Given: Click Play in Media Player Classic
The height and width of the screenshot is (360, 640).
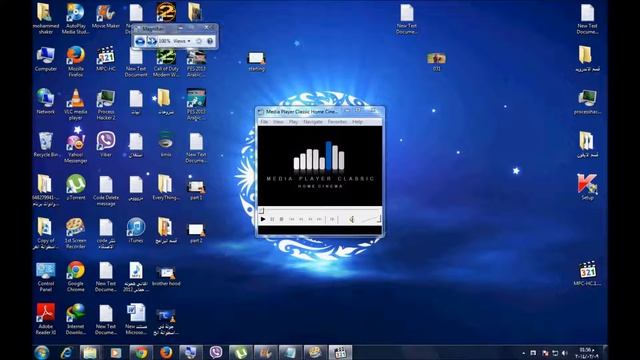Looking at the screenshot, I should 263,220.
